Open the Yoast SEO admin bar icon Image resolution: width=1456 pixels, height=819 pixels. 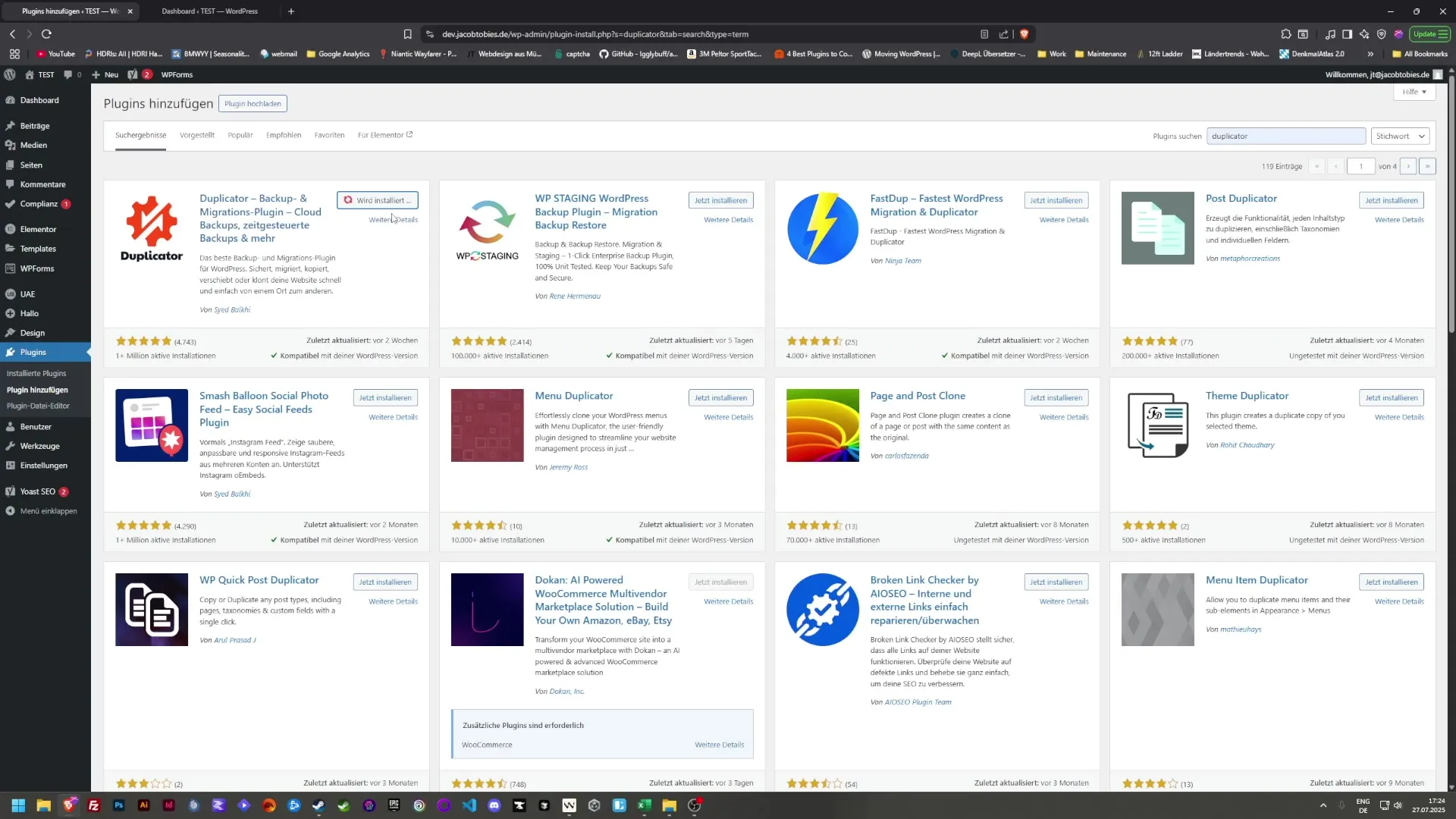click(x=133, y=74)
